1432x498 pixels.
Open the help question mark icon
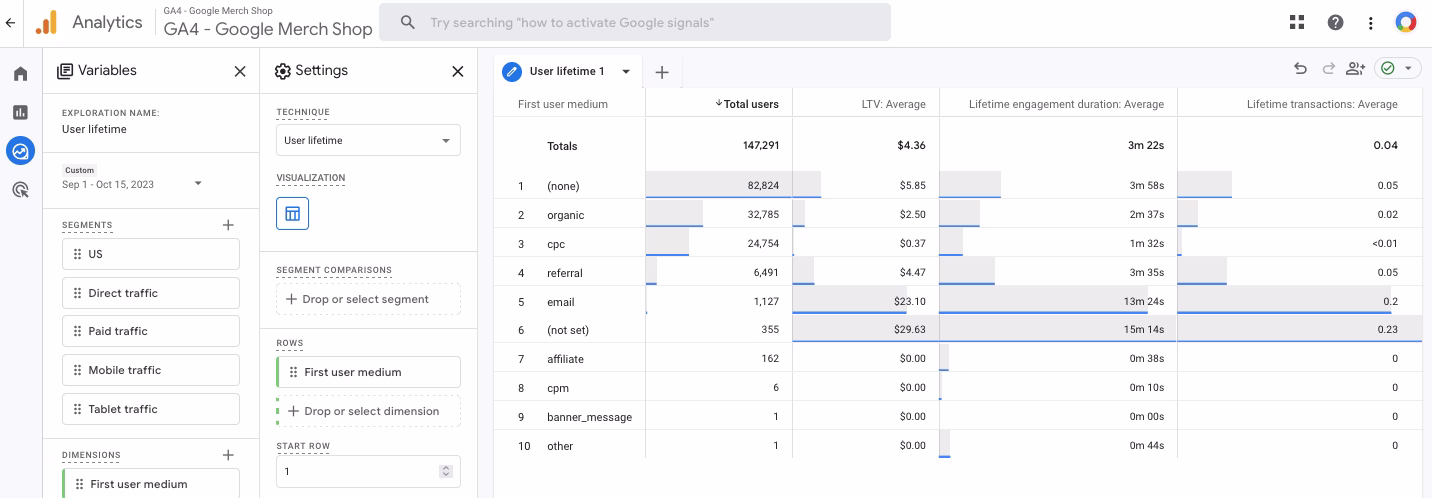coord(1335,22)
